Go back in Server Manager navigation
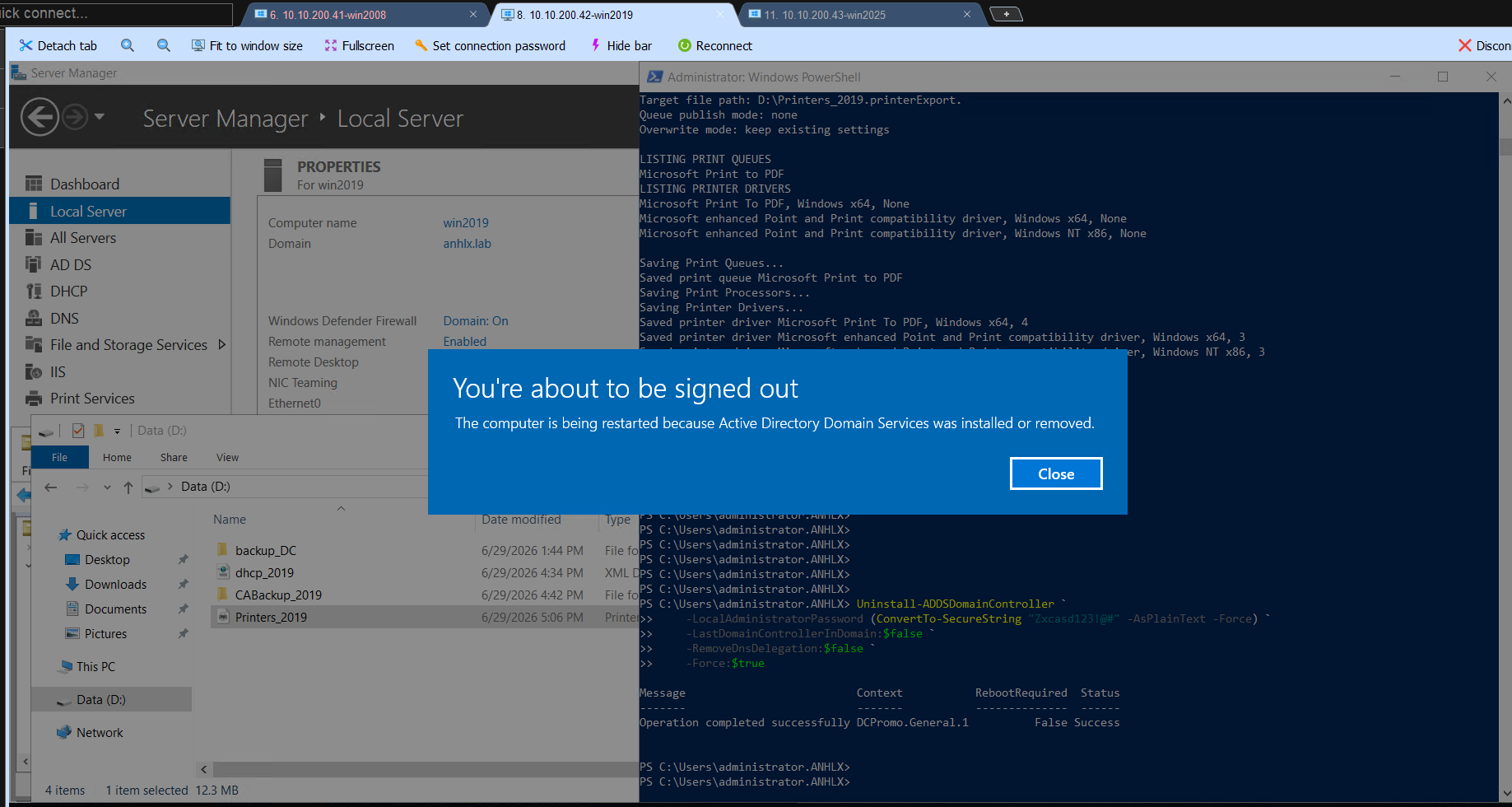The image size is (1512, 807). (40, 117)
